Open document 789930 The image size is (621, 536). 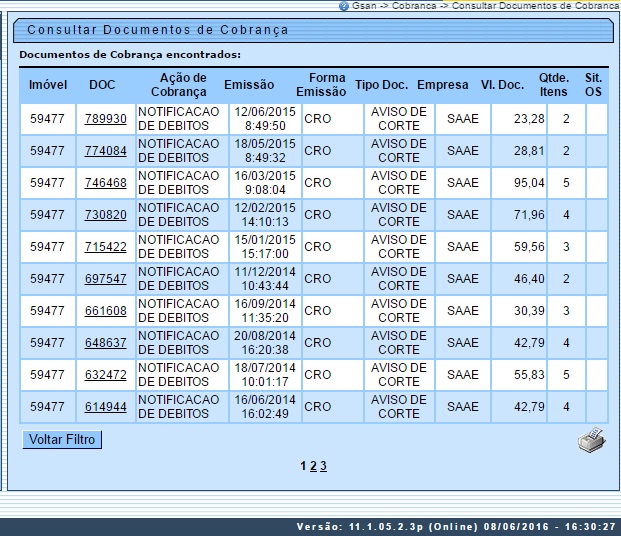tap(106, 119)
